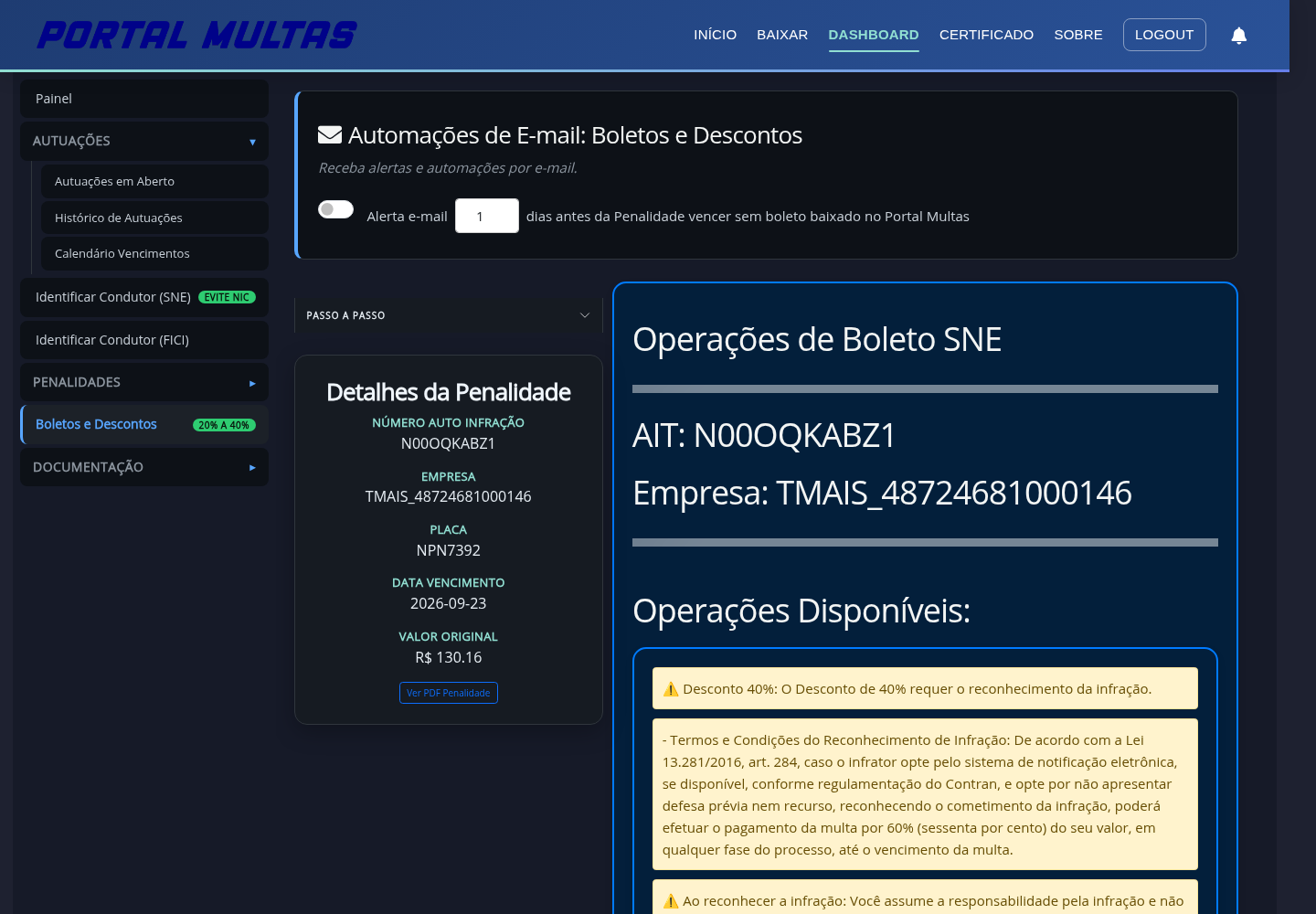The width and height of the screenshot is (1316, 914).
Task: Click the Operações de Boleto SNE heading
Action: point(817,339)
